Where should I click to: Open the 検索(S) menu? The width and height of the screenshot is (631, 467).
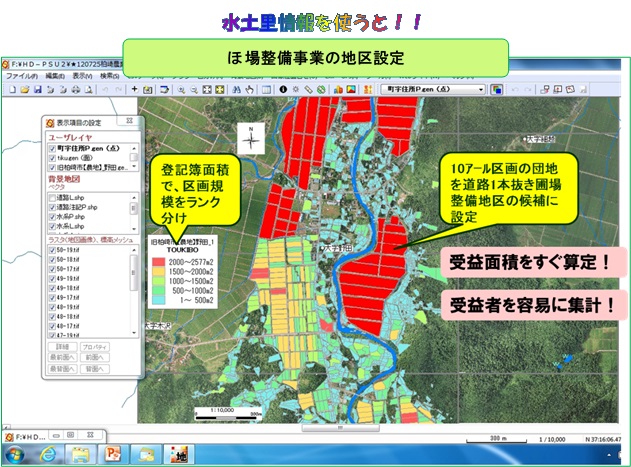coord(109,76)
